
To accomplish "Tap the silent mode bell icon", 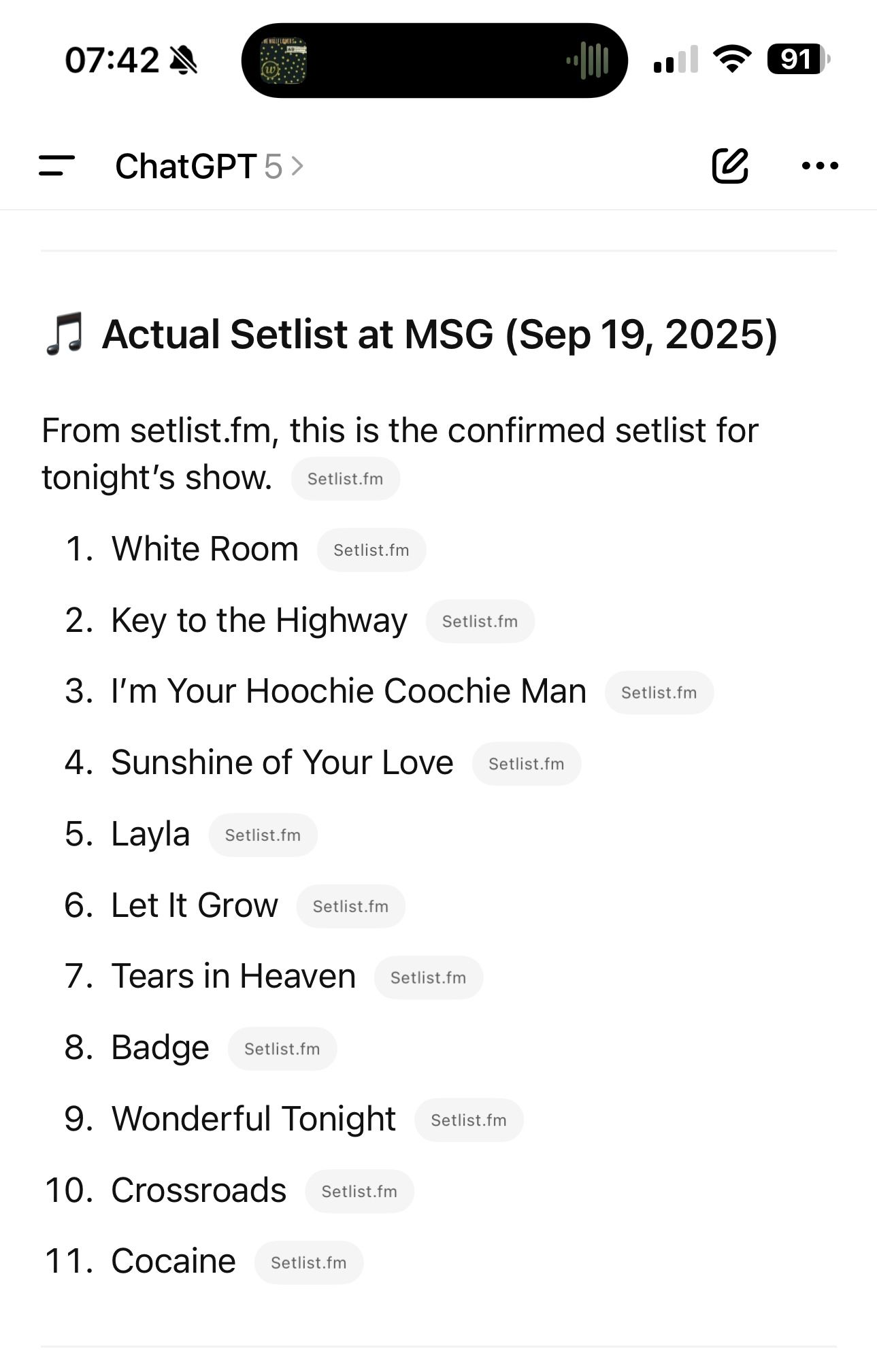I will click(x=183, y=60).
